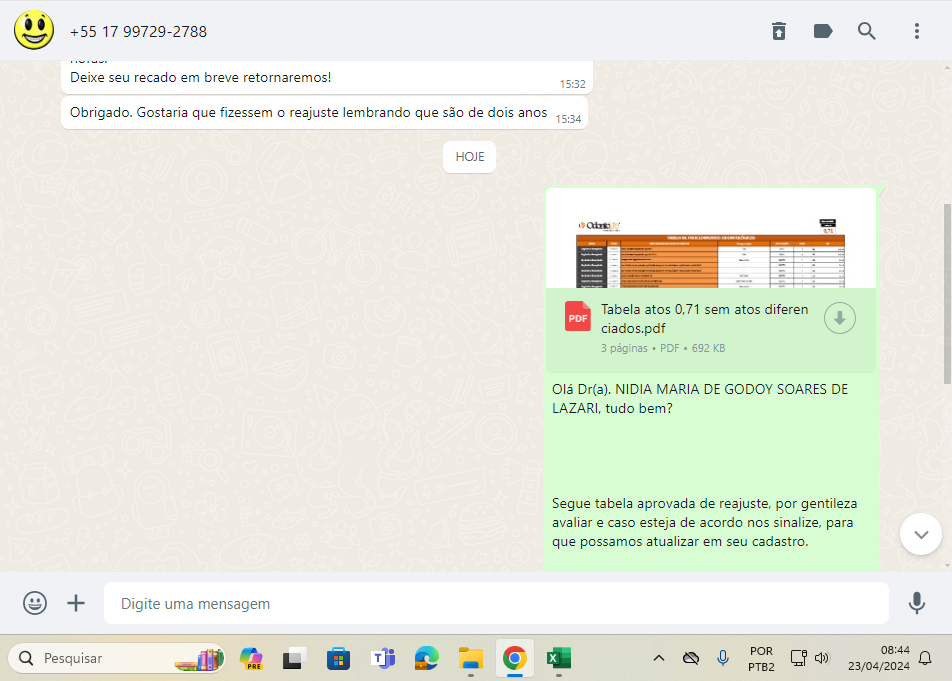Open Excel from the taskbar
Screen dimensions: 952x681
[558, 658]
